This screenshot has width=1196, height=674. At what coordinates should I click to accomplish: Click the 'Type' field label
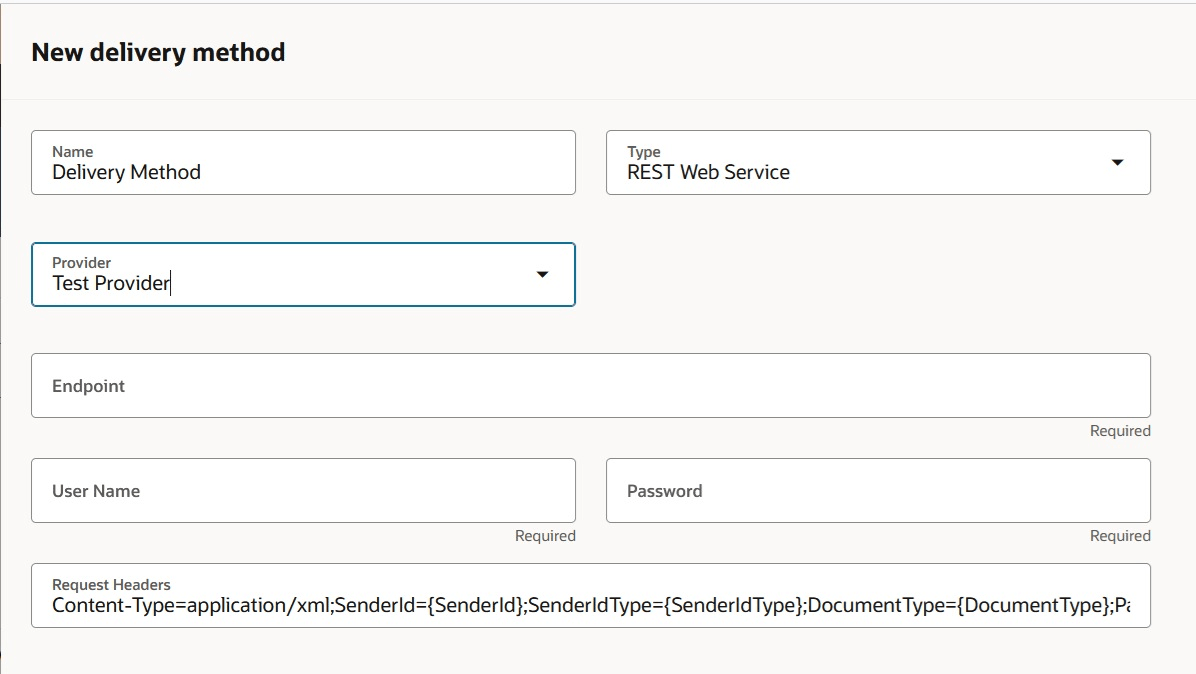[644, 152]
